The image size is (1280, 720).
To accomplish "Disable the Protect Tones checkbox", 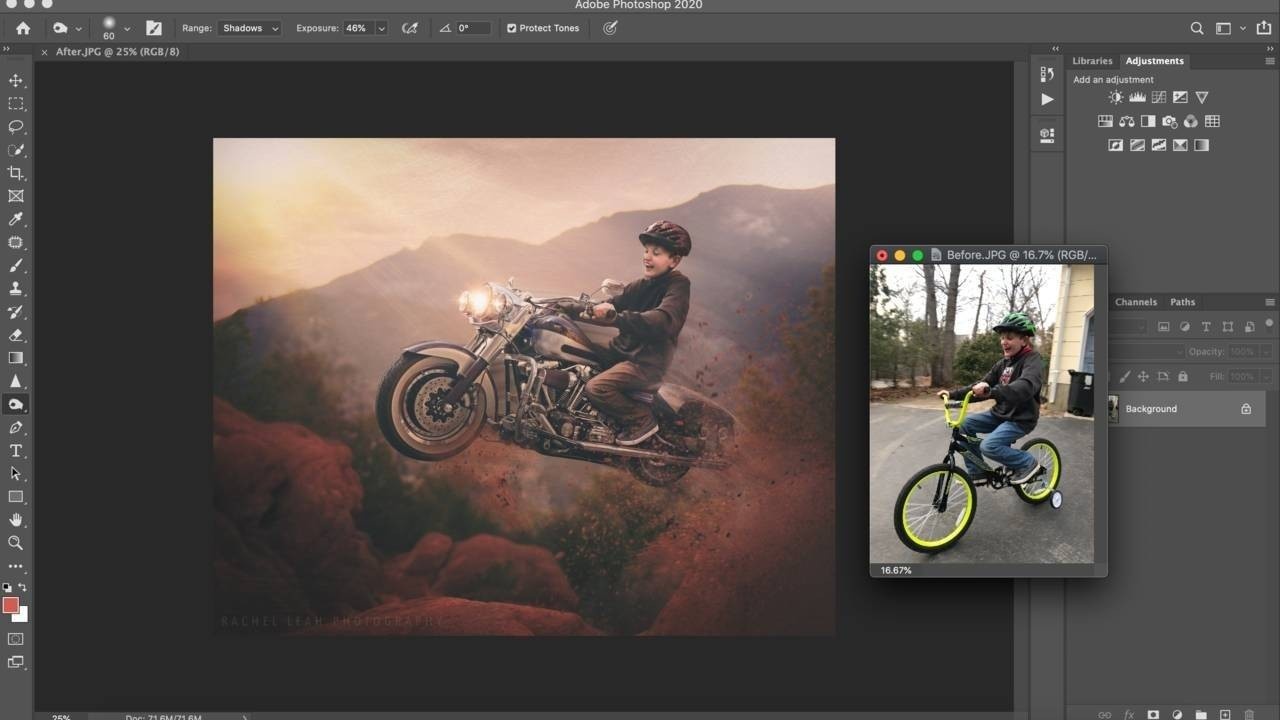I will [512, 28].
